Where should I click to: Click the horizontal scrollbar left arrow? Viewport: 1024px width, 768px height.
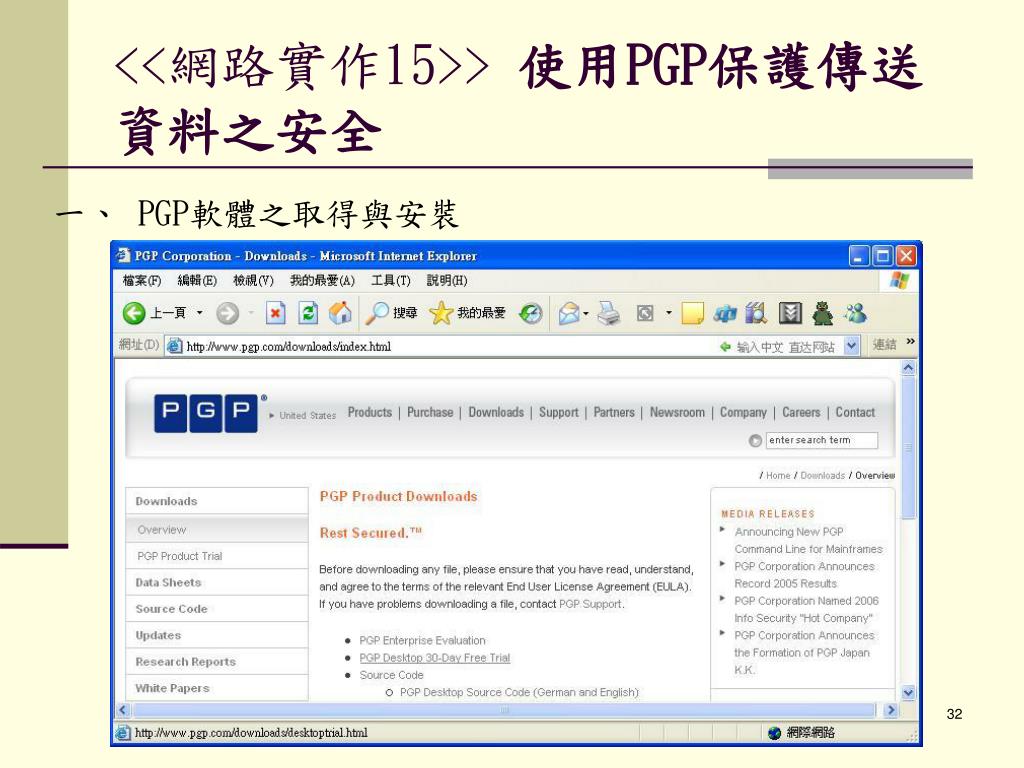pos(123,711)
